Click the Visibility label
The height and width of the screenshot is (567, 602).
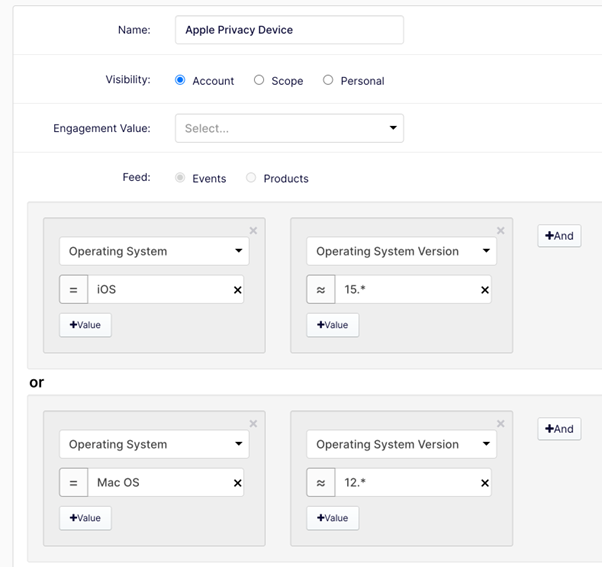[x=128, y=79]
